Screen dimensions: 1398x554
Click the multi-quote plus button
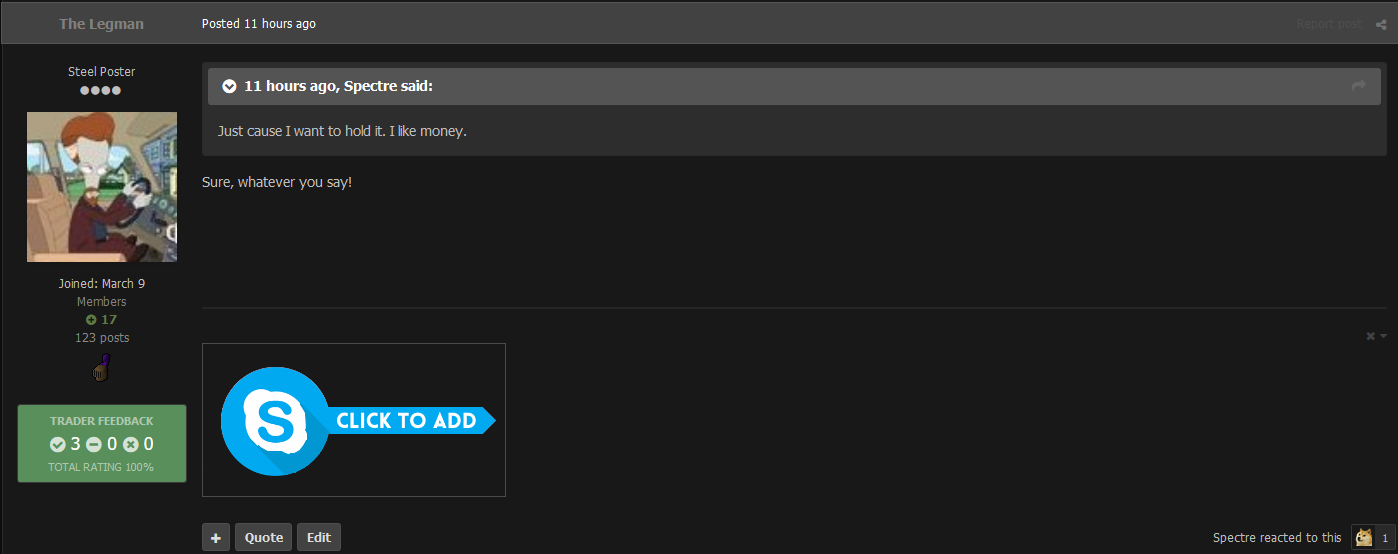pyautogui.click(x=216, y=537)
